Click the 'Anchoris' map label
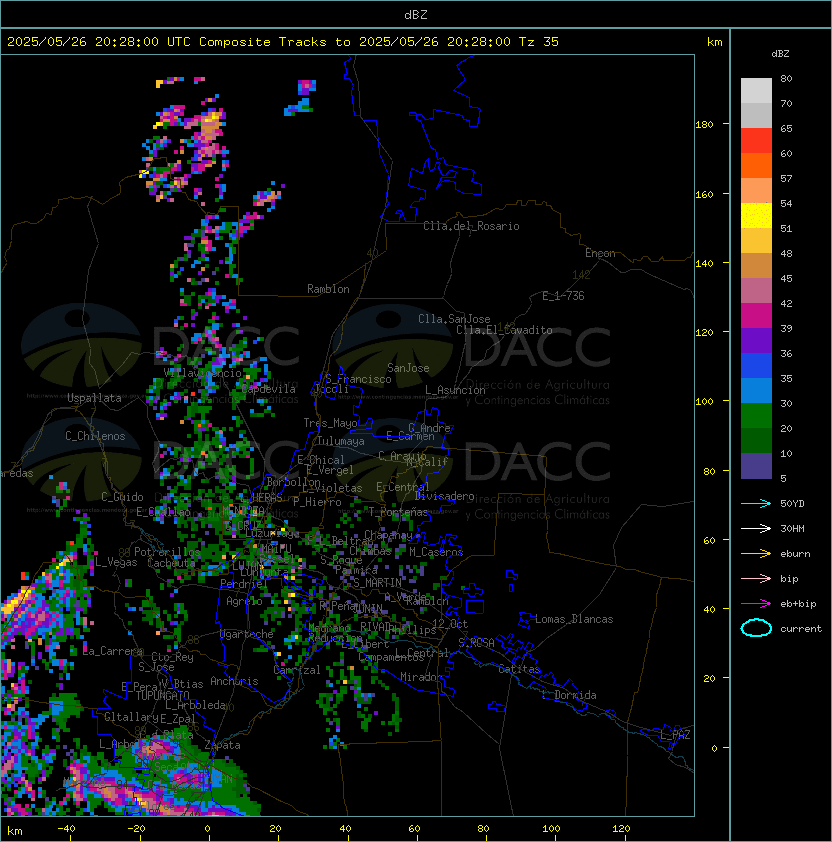This screenshot has height=842, width=832. (x=234, y=681)
